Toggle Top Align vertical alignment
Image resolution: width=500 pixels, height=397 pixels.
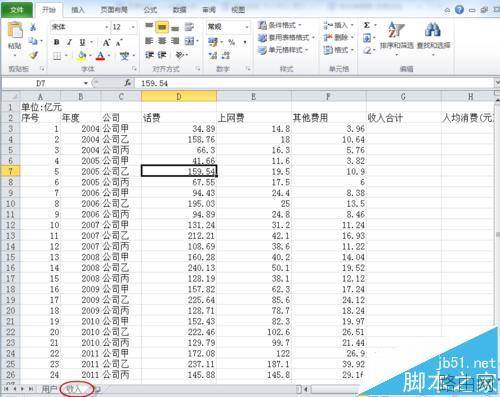click(x=149, y=26)
